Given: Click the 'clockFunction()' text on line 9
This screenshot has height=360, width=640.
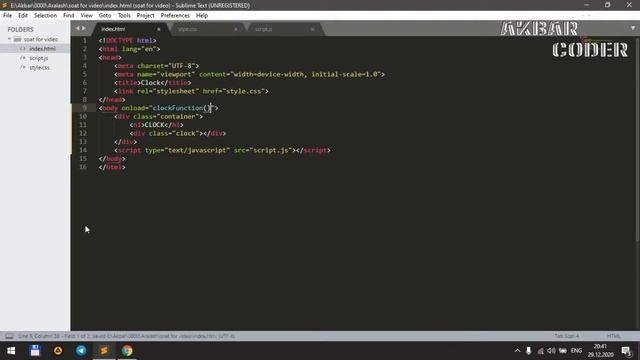Looking at the screenshot, I should click(182, 108).
